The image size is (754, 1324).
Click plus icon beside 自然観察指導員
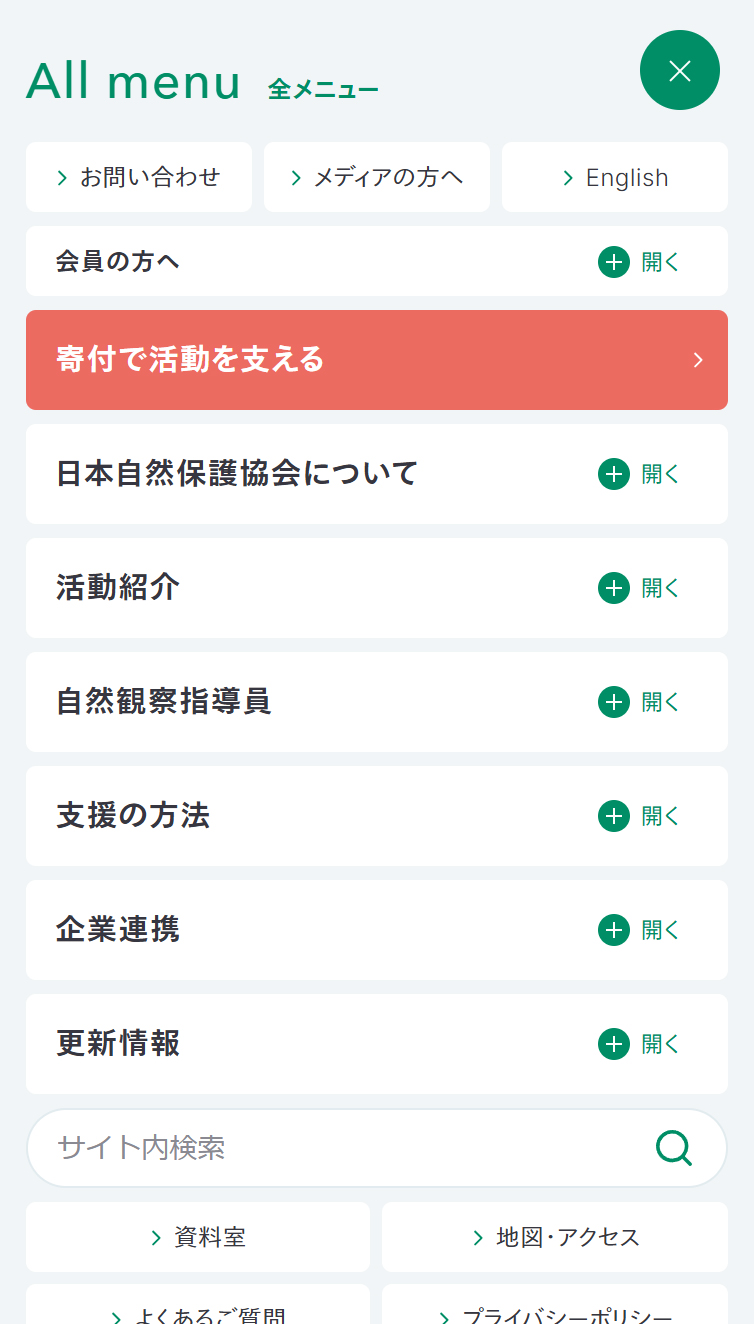point(614,702)
